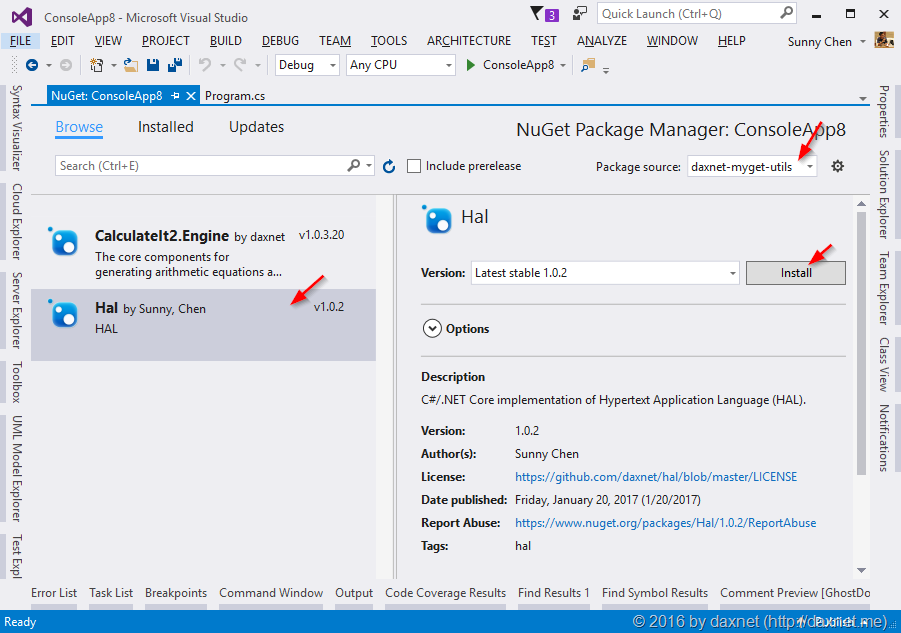Open the send feedback icon

580,14
